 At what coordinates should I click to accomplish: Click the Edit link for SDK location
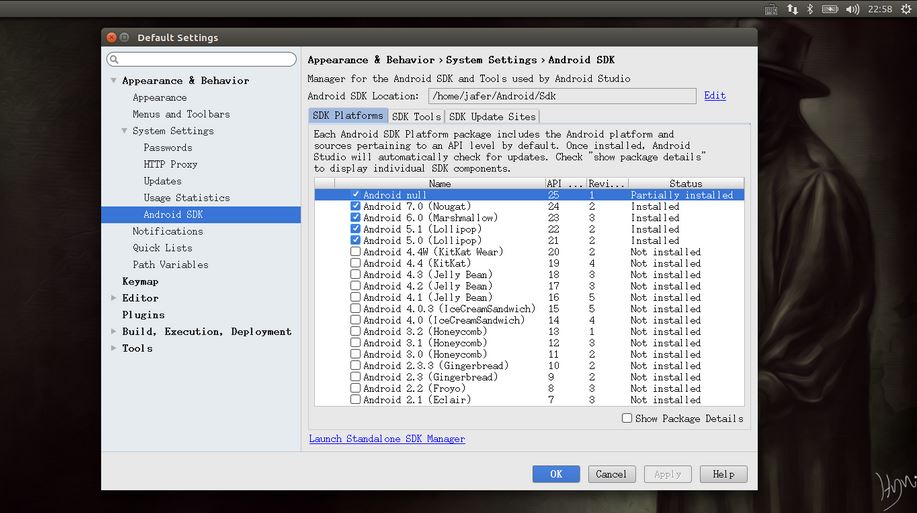[x=715, y=95]
